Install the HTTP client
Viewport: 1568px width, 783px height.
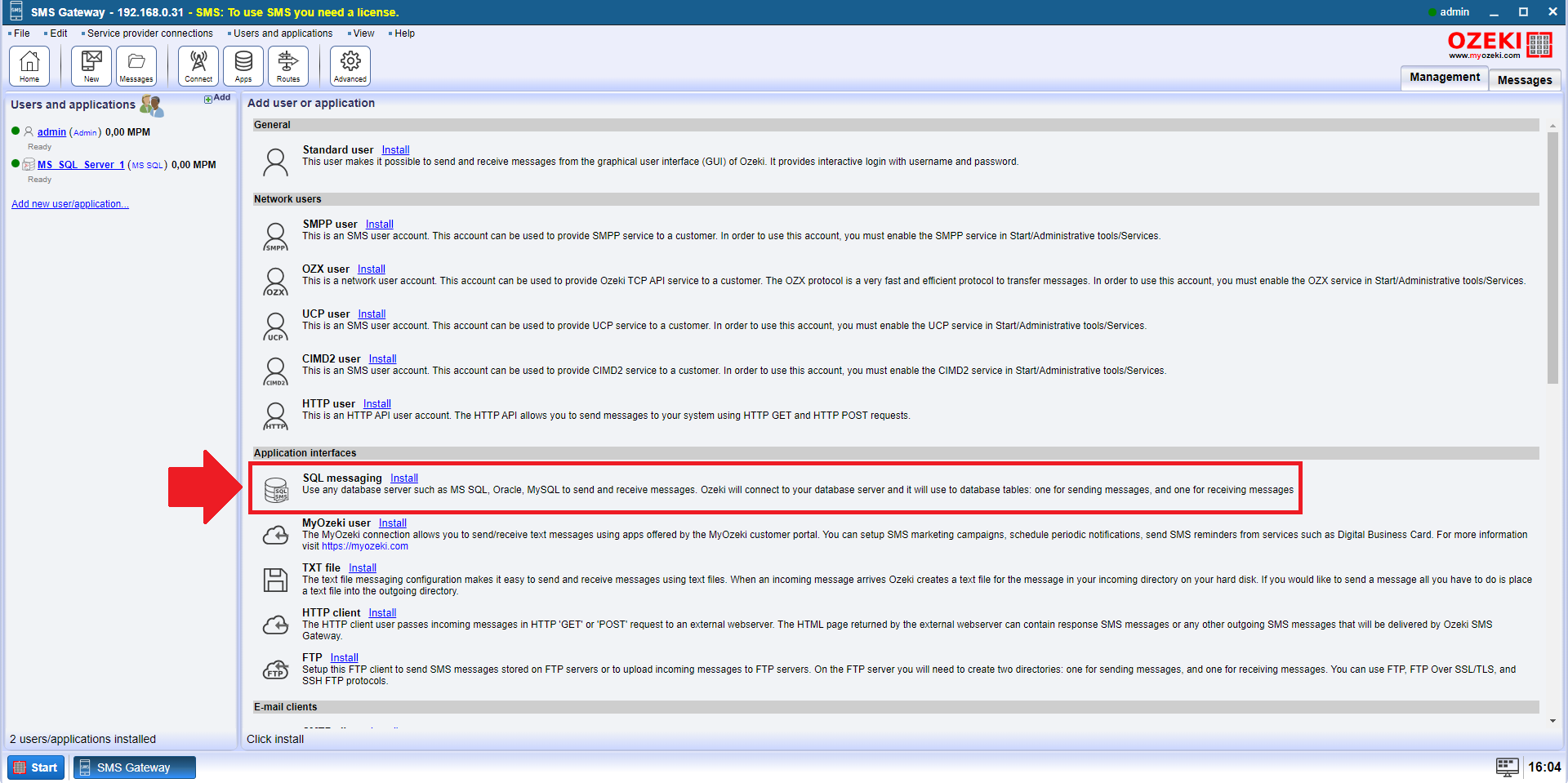click(x=382, y=613)
